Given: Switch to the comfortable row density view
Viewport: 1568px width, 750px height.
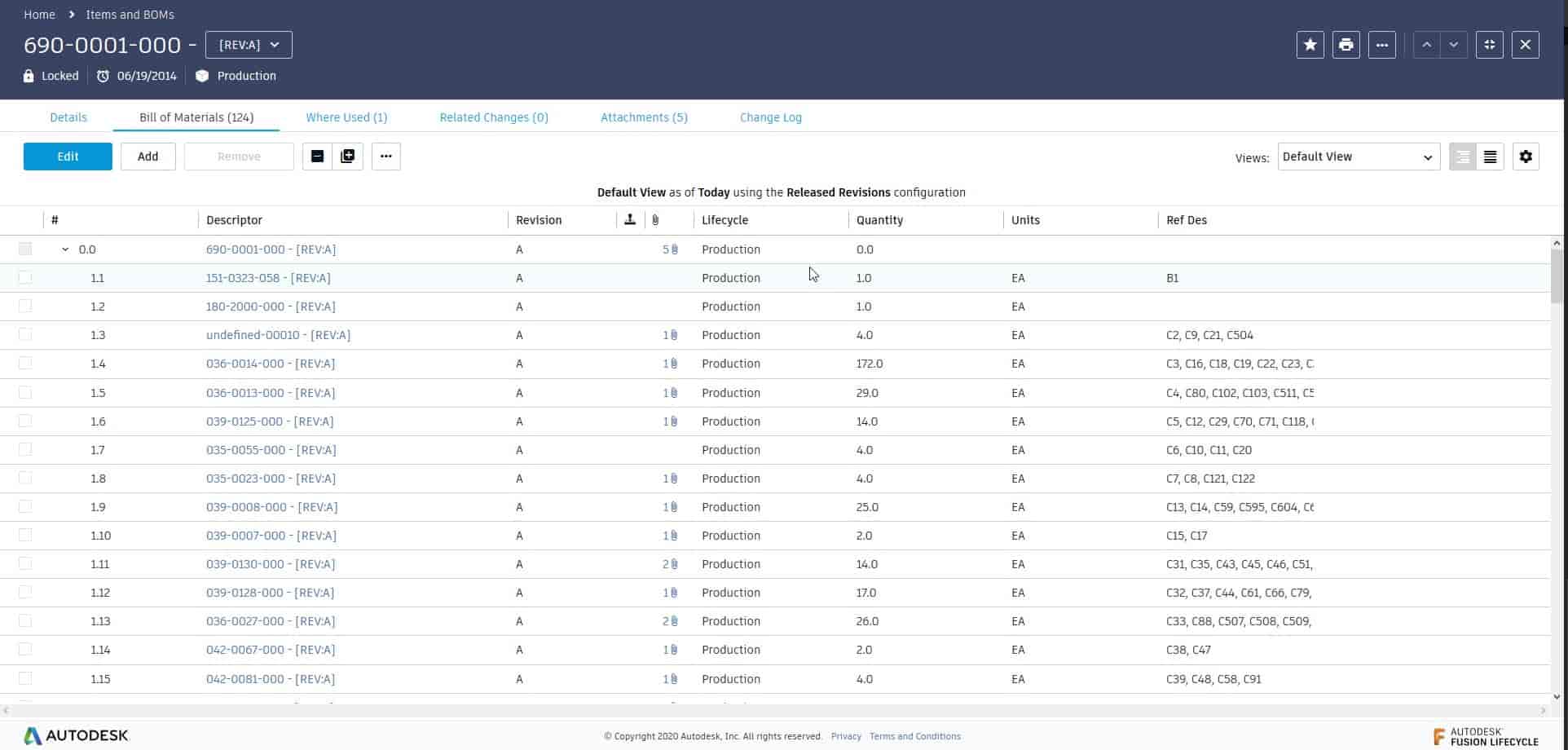Looking at the screenshot, I should point(1463,157).
